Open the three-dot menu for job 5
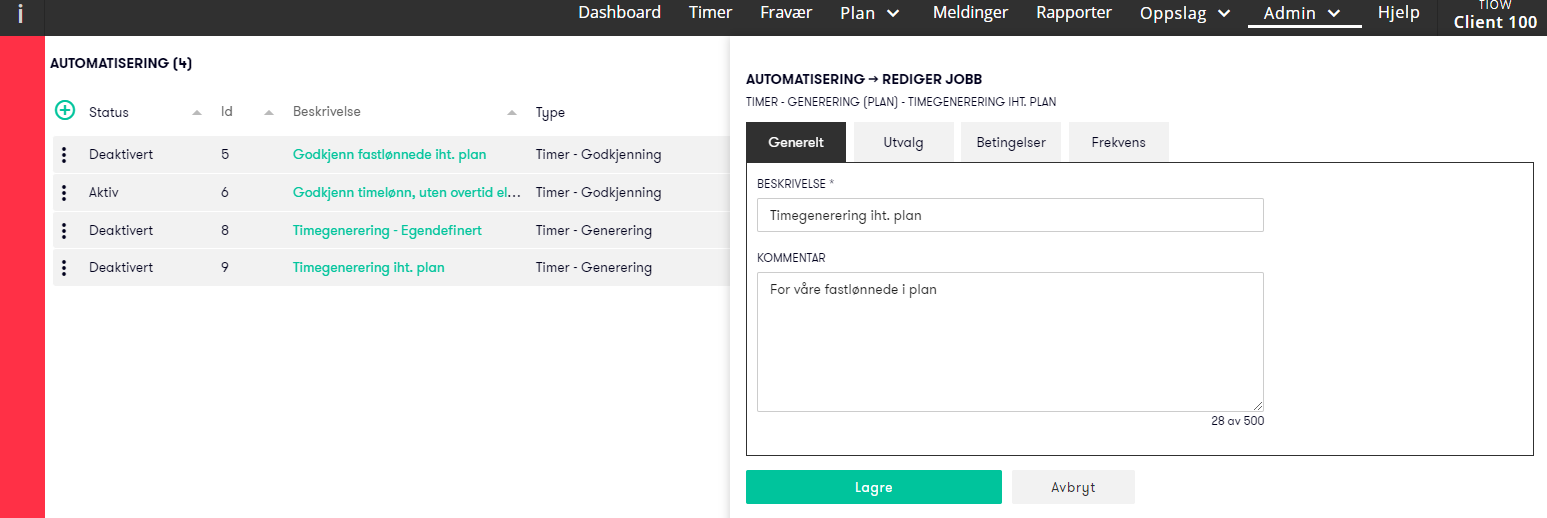The image size is (1547, 518). [64, 155]
